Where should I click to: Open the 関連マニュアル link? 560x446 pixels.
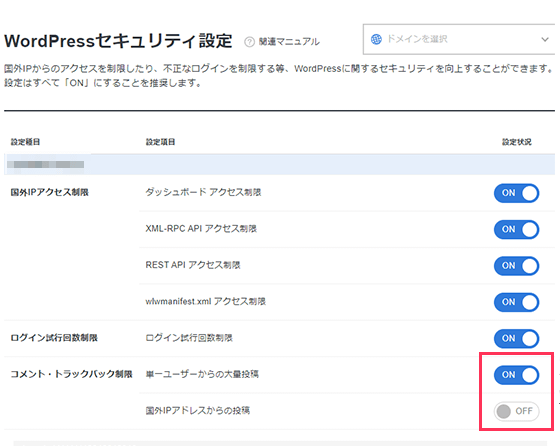289,42
